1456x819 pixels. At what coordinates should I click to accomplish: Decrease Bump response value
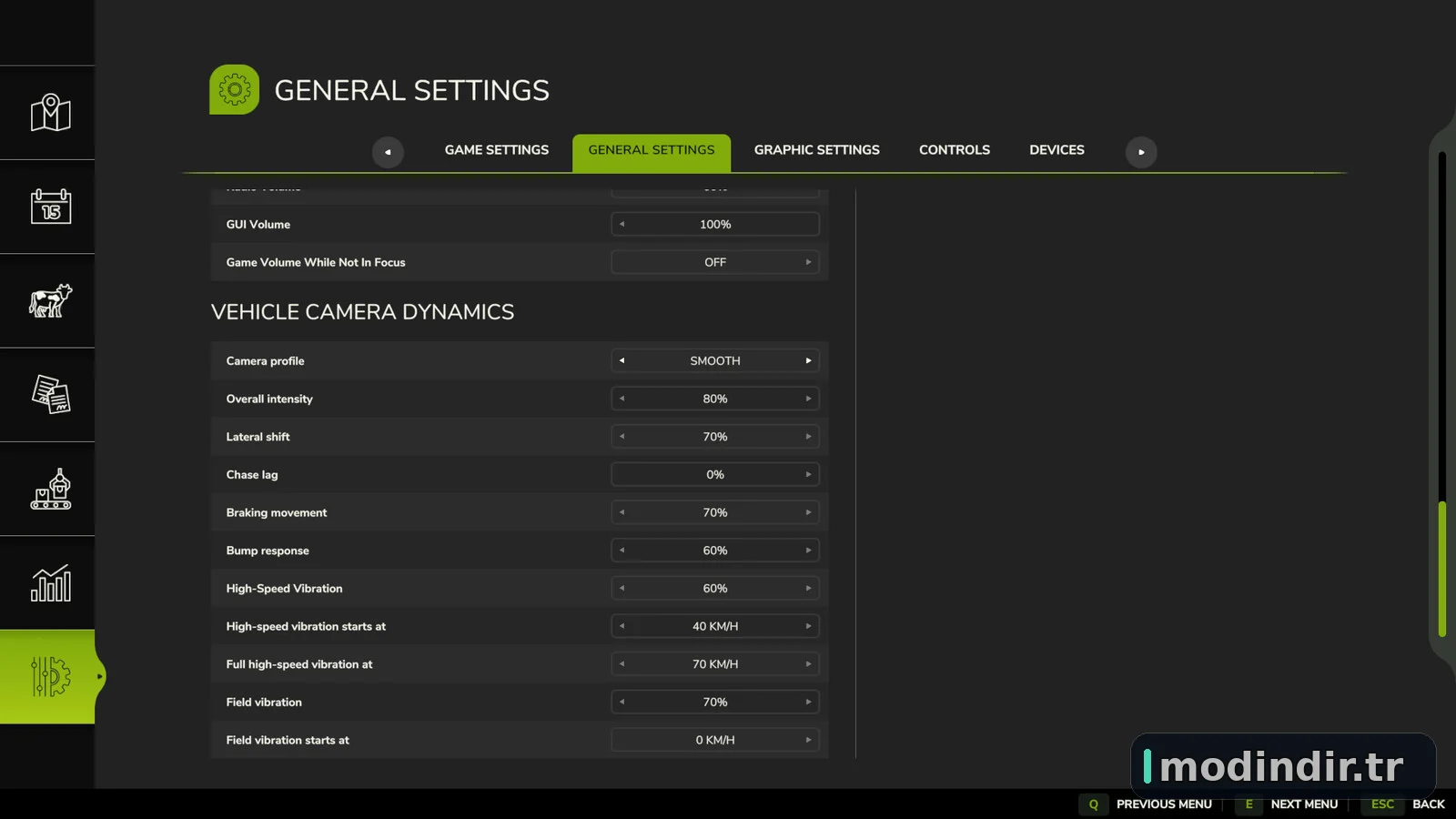click(x=622, y=551)
